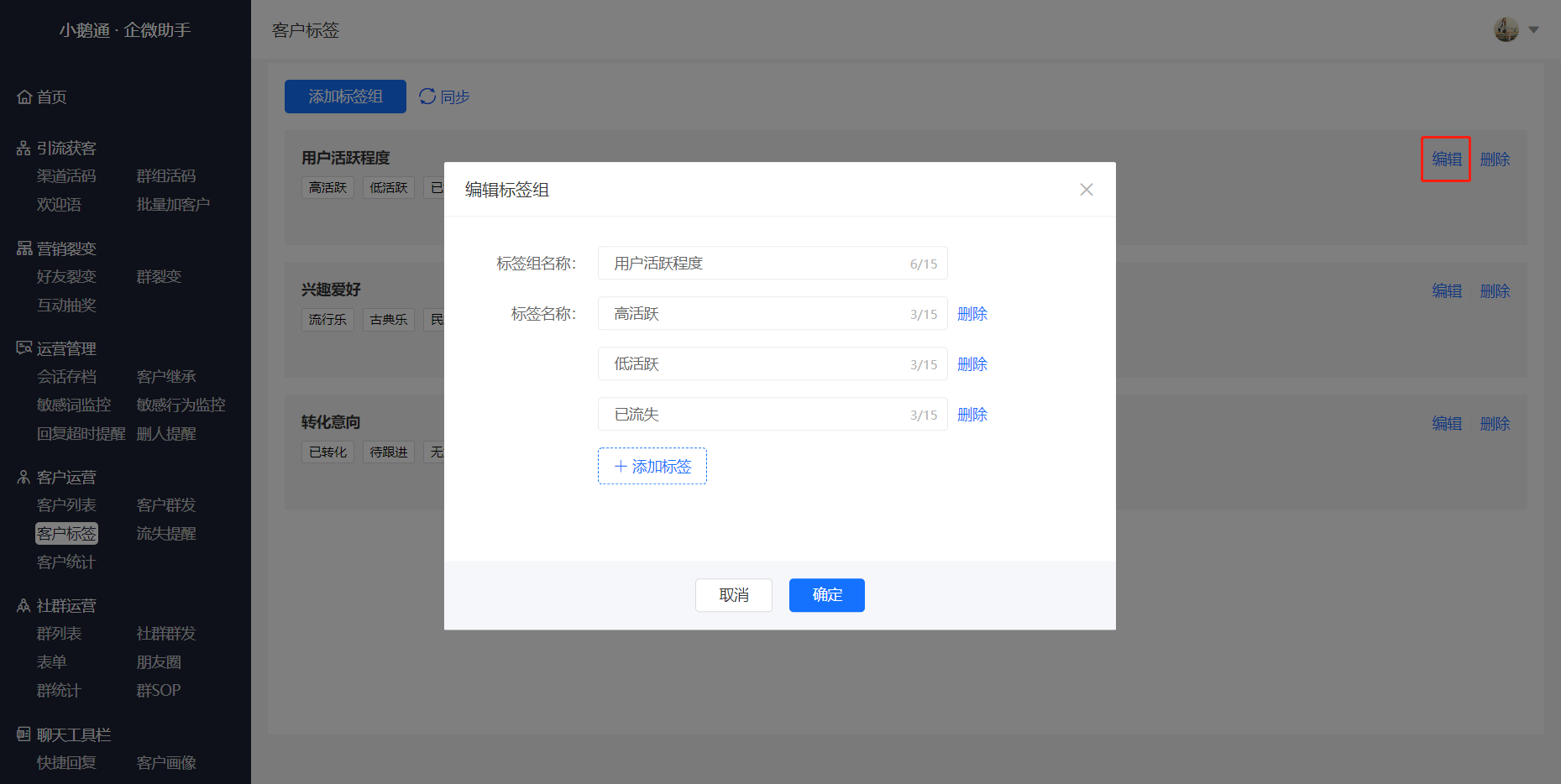Click the 确定 button
Viewport: 1561px width, 784px height.
click(827, 595)
